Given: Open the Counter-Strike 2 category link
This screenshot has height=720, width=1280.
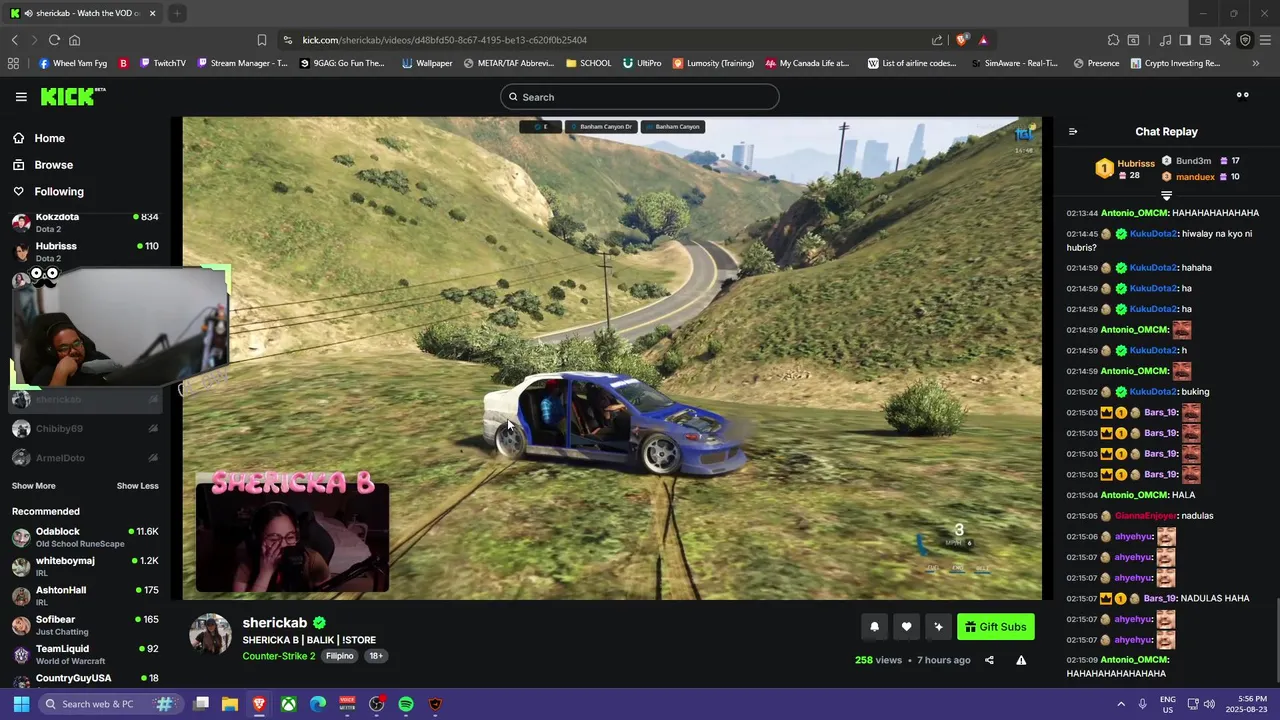Looking at the screenshot, I should [x=278, y=656].
